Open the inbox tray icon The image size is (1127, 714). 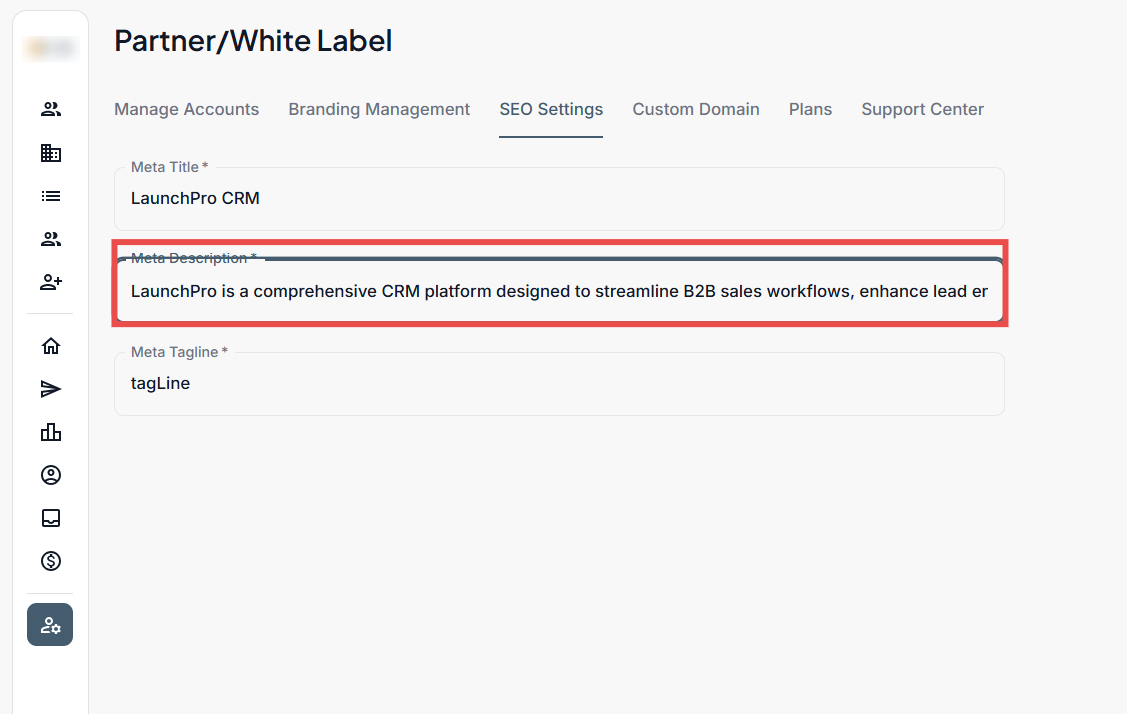point(51,518)
